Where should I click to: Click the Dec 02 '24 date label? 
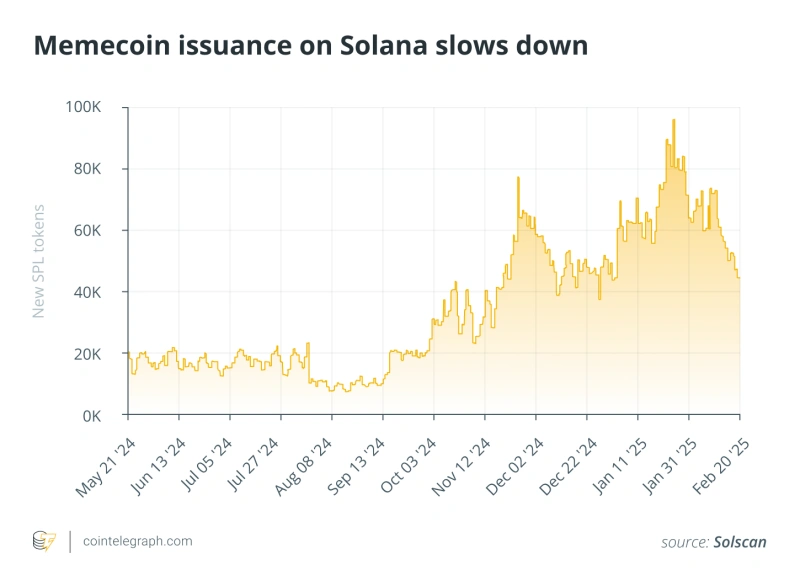tap(515, 467)
